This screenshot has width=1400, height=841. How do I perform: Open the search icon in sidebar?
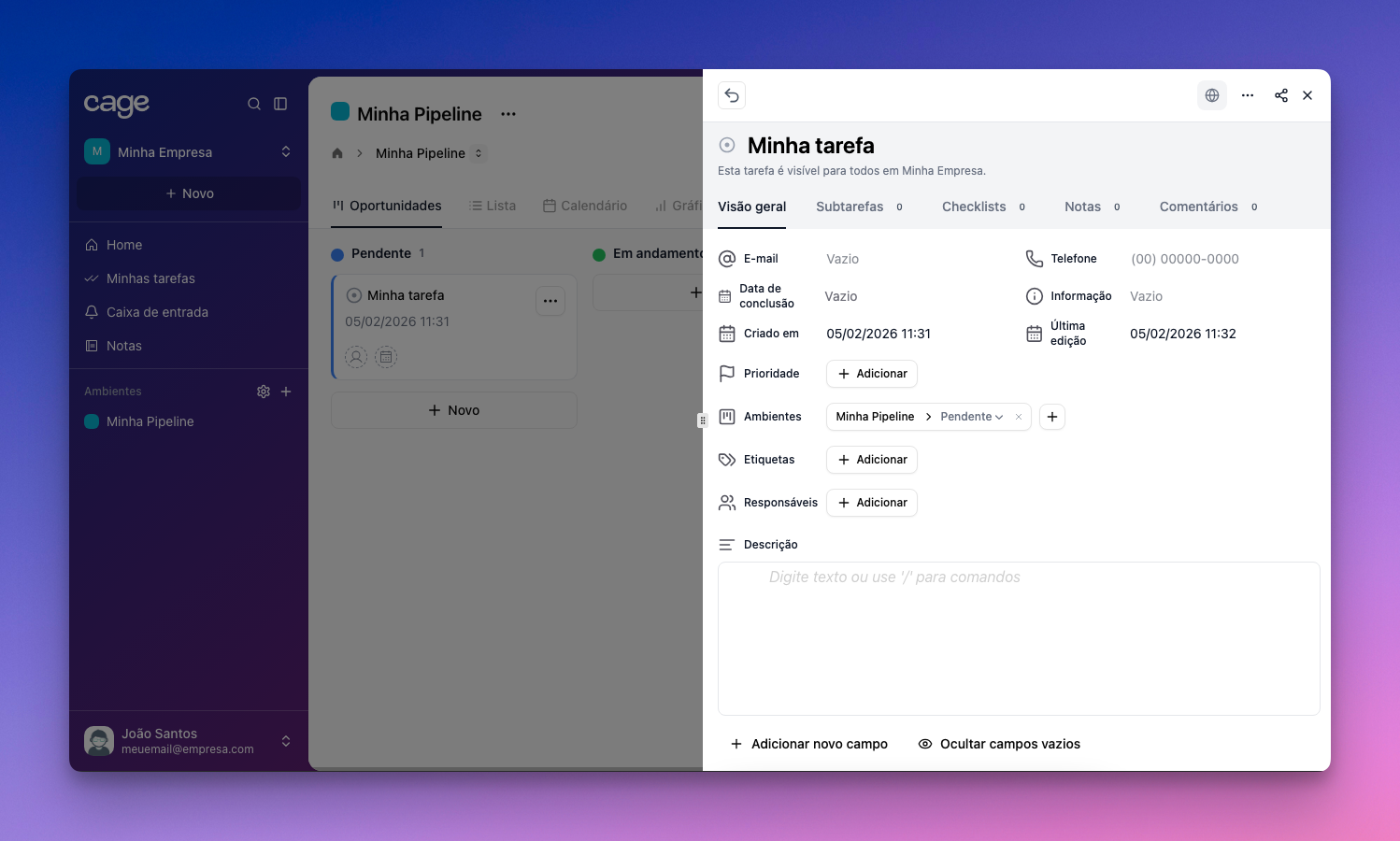click(x=254, y=104)
